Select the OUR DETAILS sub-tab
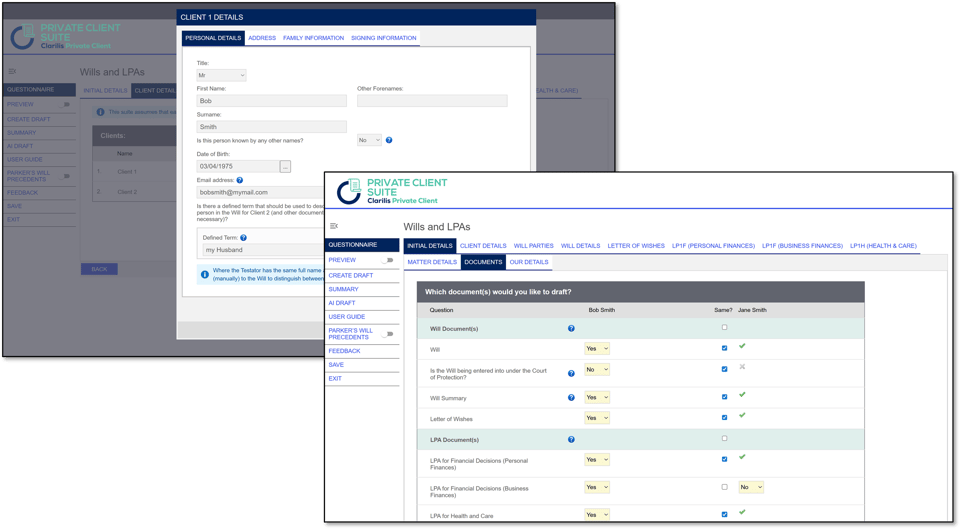The height and width of the screenshot is (529, 960). pos(529,262)
